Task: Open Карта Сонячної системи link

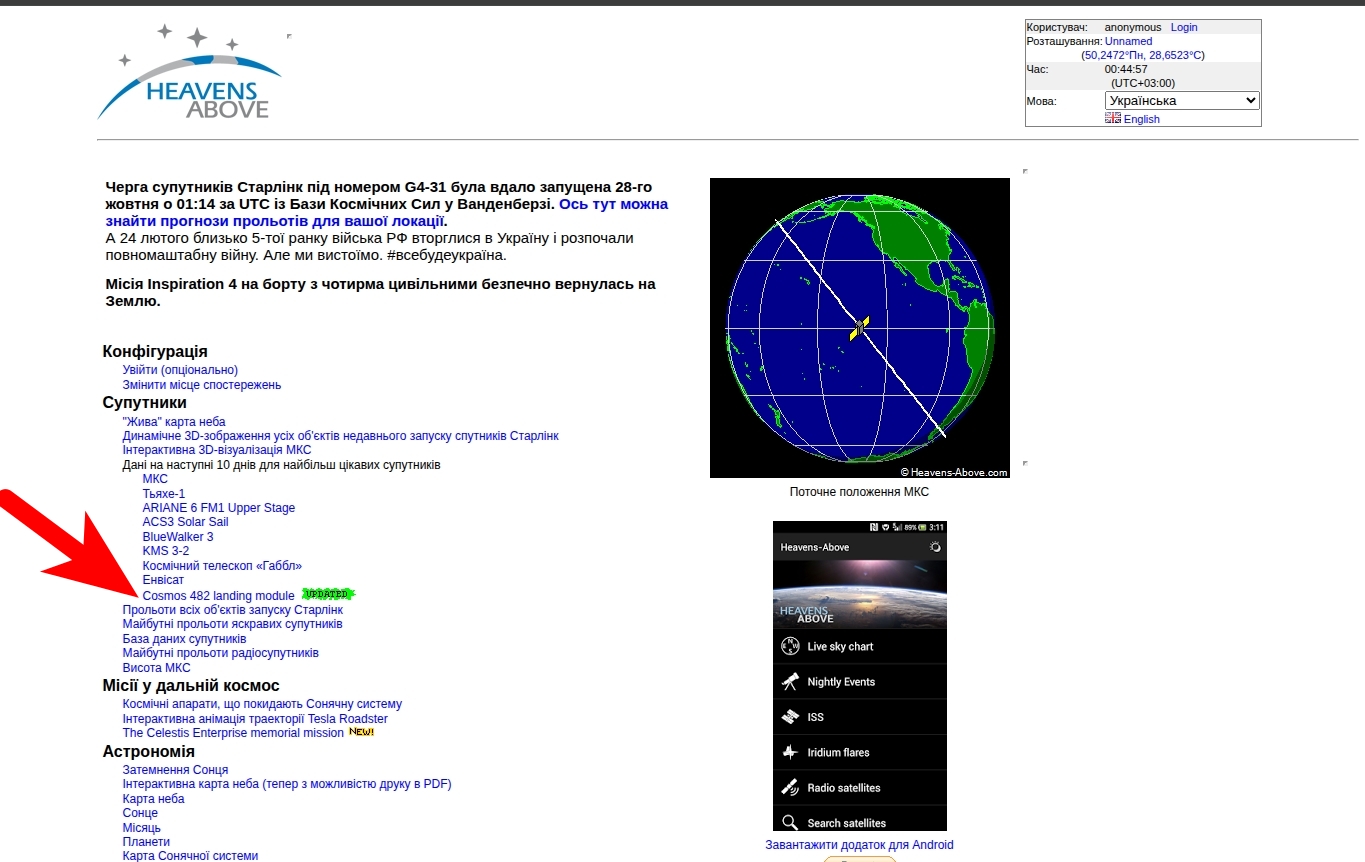Action: pyautogui.click(x=190, y=856)
